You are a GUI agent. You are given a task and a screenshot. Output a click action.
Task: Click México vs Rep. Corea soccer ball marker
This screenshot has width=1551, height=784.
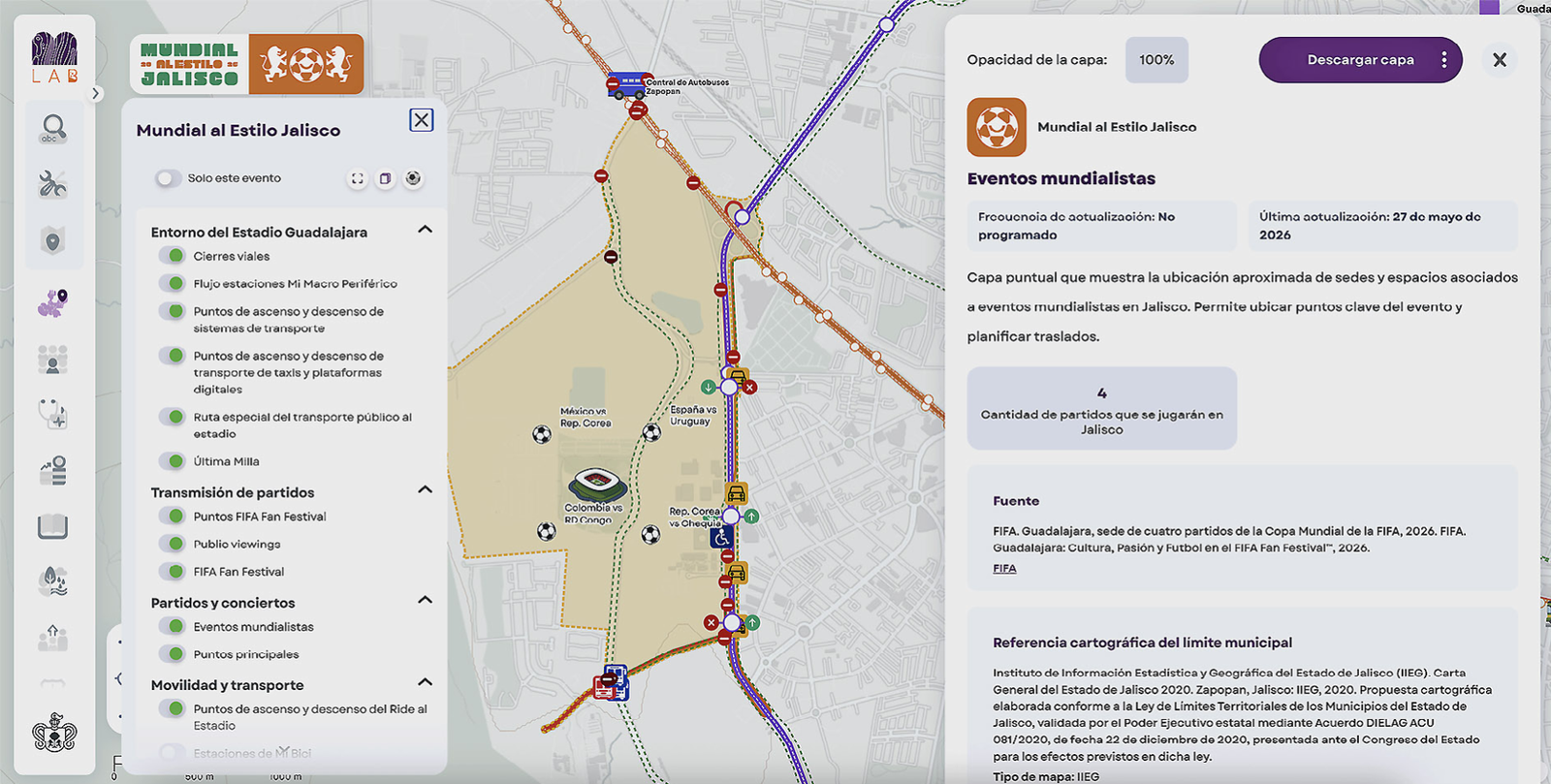[x=542, y=434]
